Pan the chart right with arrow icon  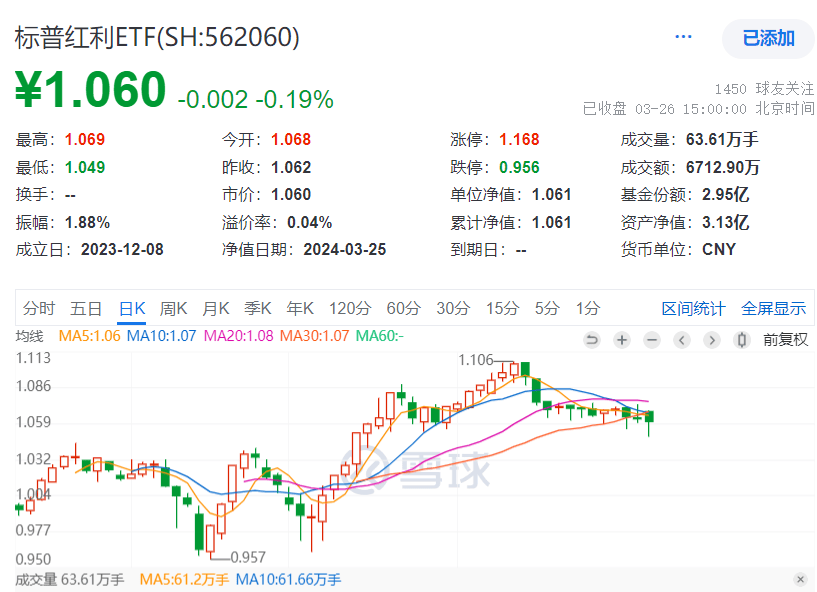pyautogui.click(x=711, y=340)
